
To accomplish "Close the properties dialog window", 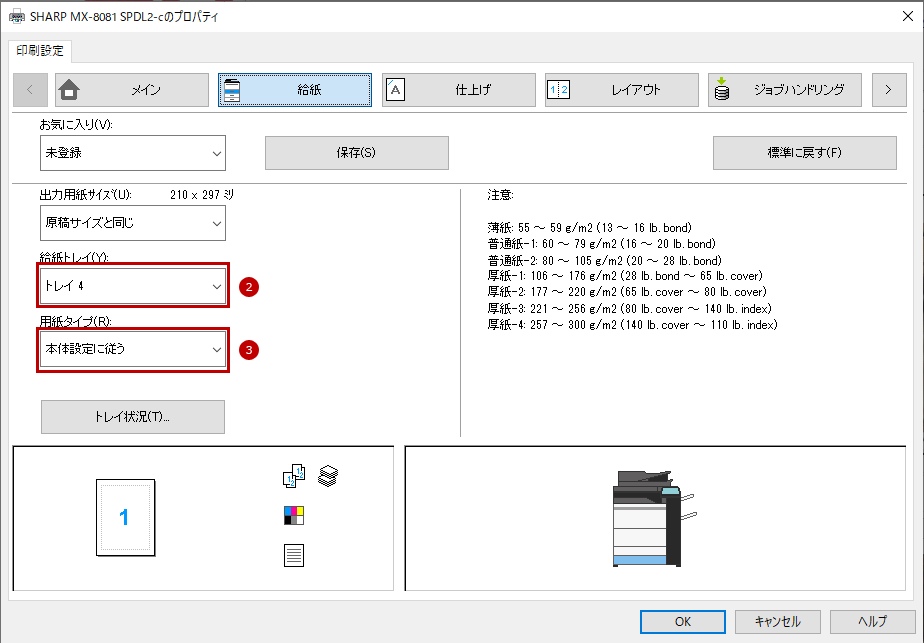I will [x=908, y=17].
